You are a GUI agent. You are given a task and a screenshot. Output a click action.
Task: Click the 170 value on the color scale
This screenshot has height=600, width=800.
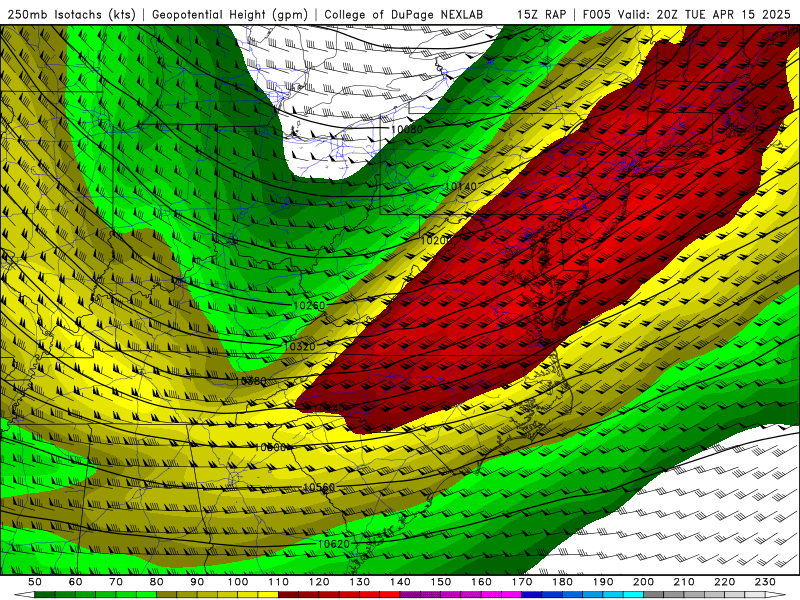[x=521, y=582]
